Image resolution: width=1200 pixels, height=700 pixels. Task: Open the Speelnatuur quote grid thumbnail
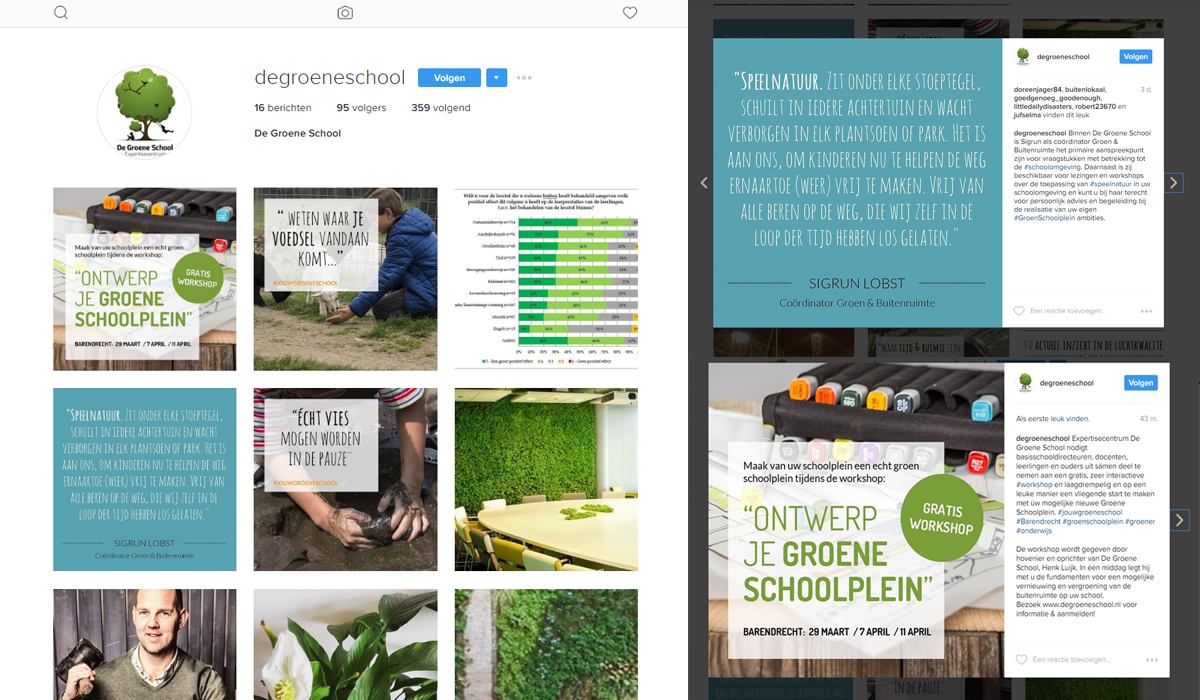[145, 480]
